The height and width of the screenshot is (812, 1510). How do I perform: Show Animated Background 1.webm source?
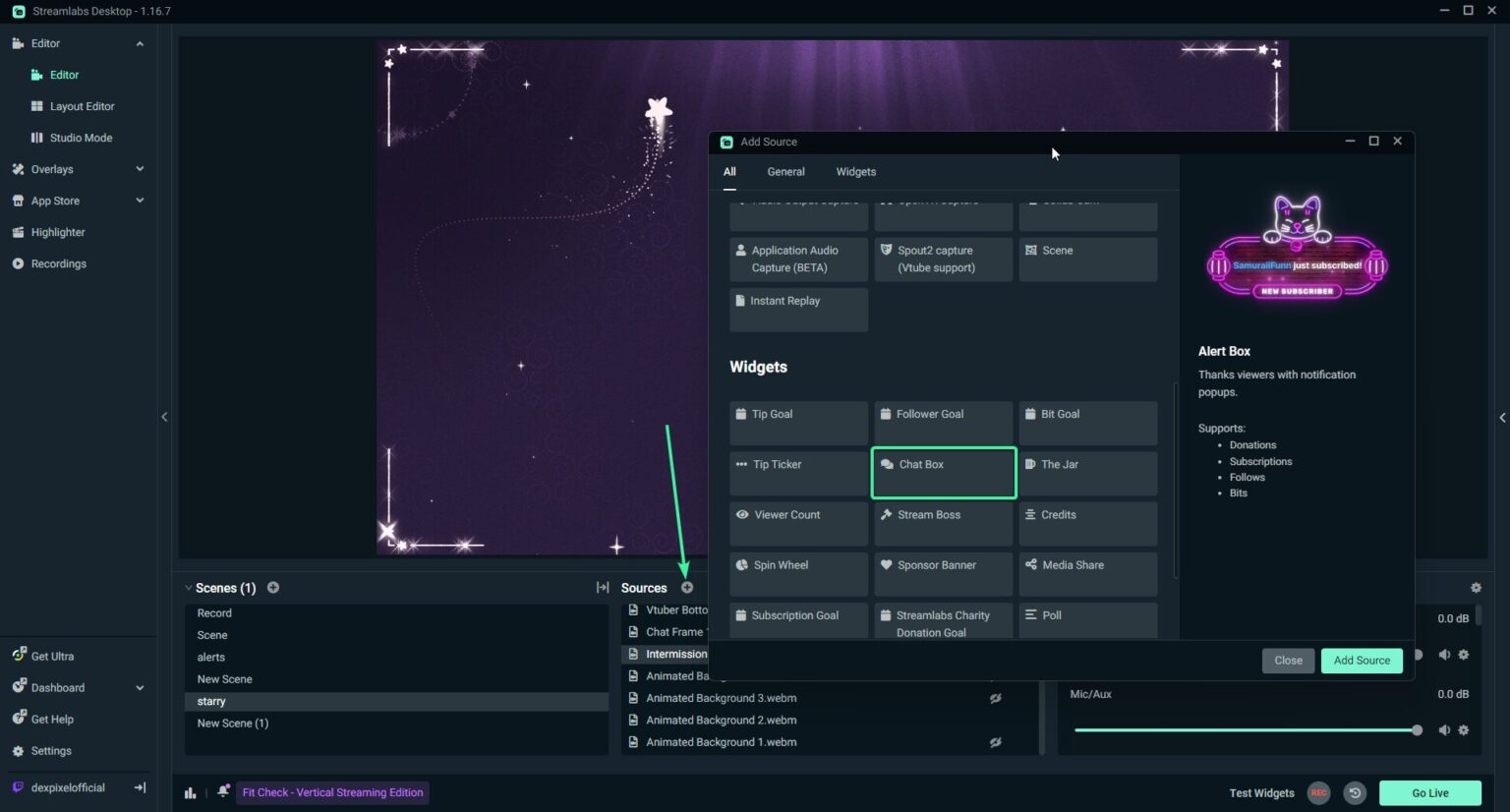(x=996, y=742)
